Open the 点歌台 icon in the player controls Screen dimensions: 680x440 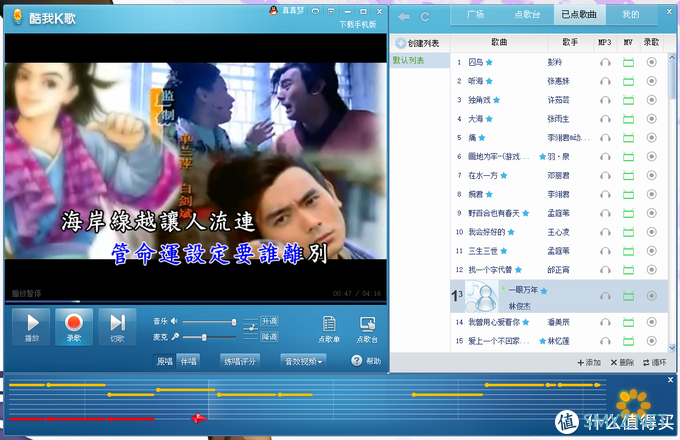[367, 329]
